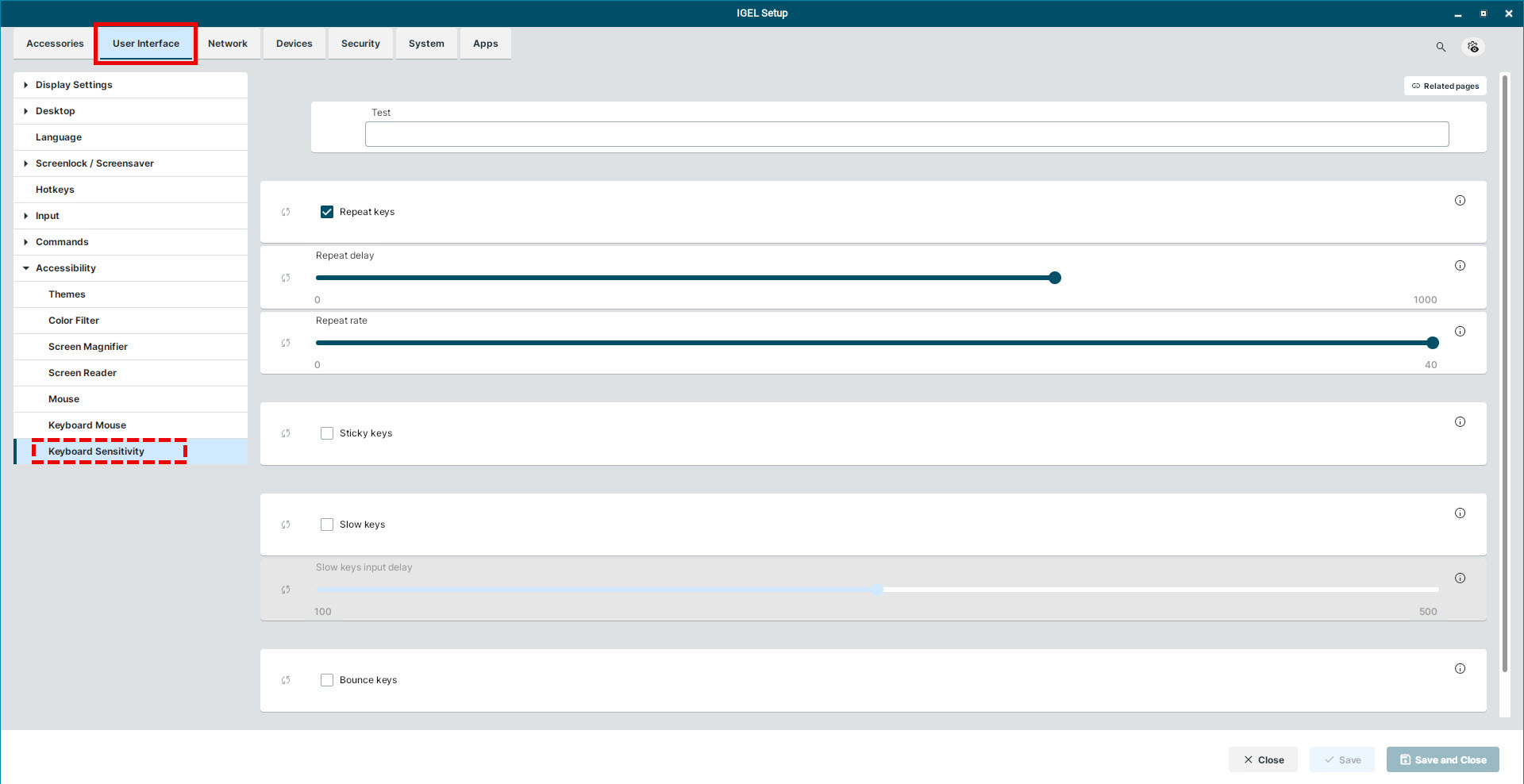
Task: Click into the Test input field
Action: coord(906,134)
